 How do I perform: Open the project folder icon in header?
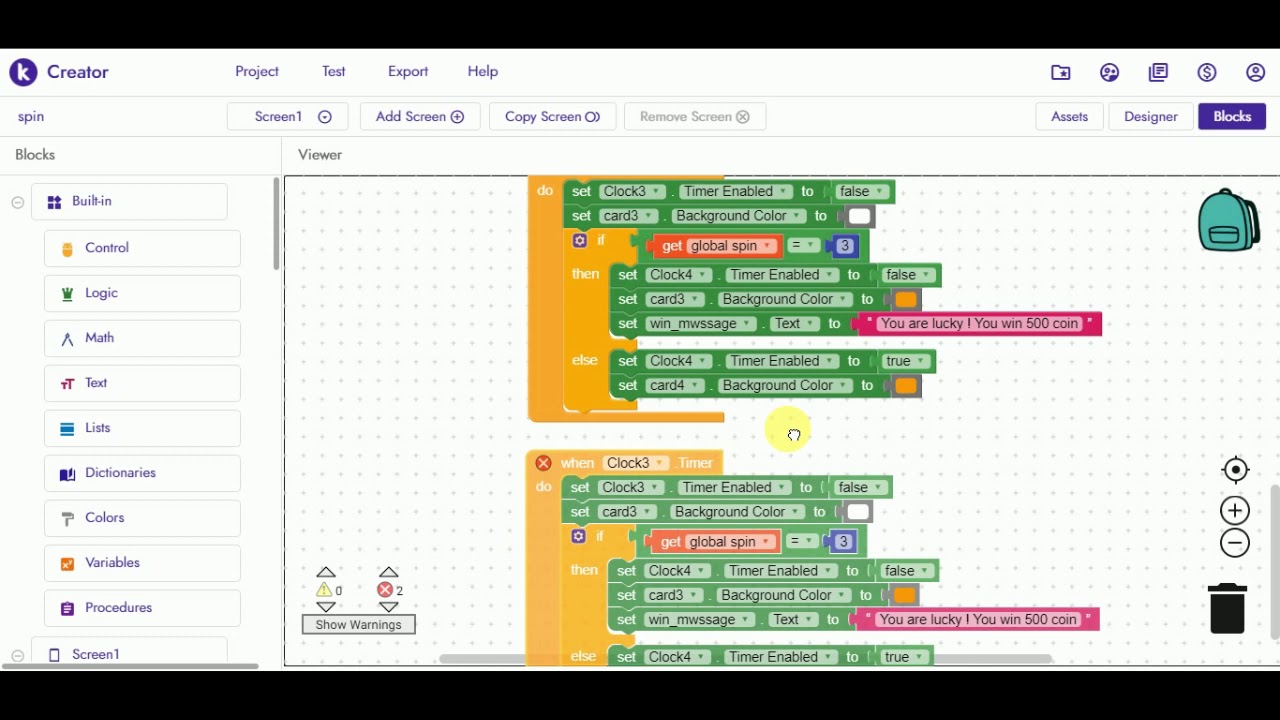pos(1061,72)
